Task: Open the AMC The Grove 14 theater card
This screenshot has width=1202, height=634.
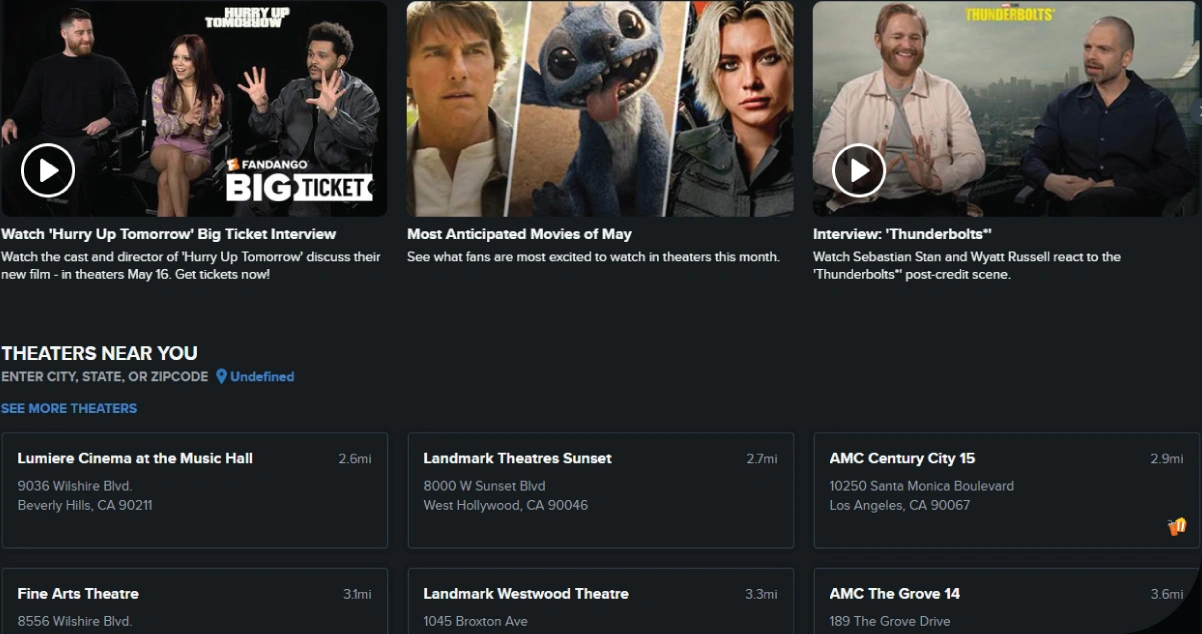Action: [x=894, y=593]
